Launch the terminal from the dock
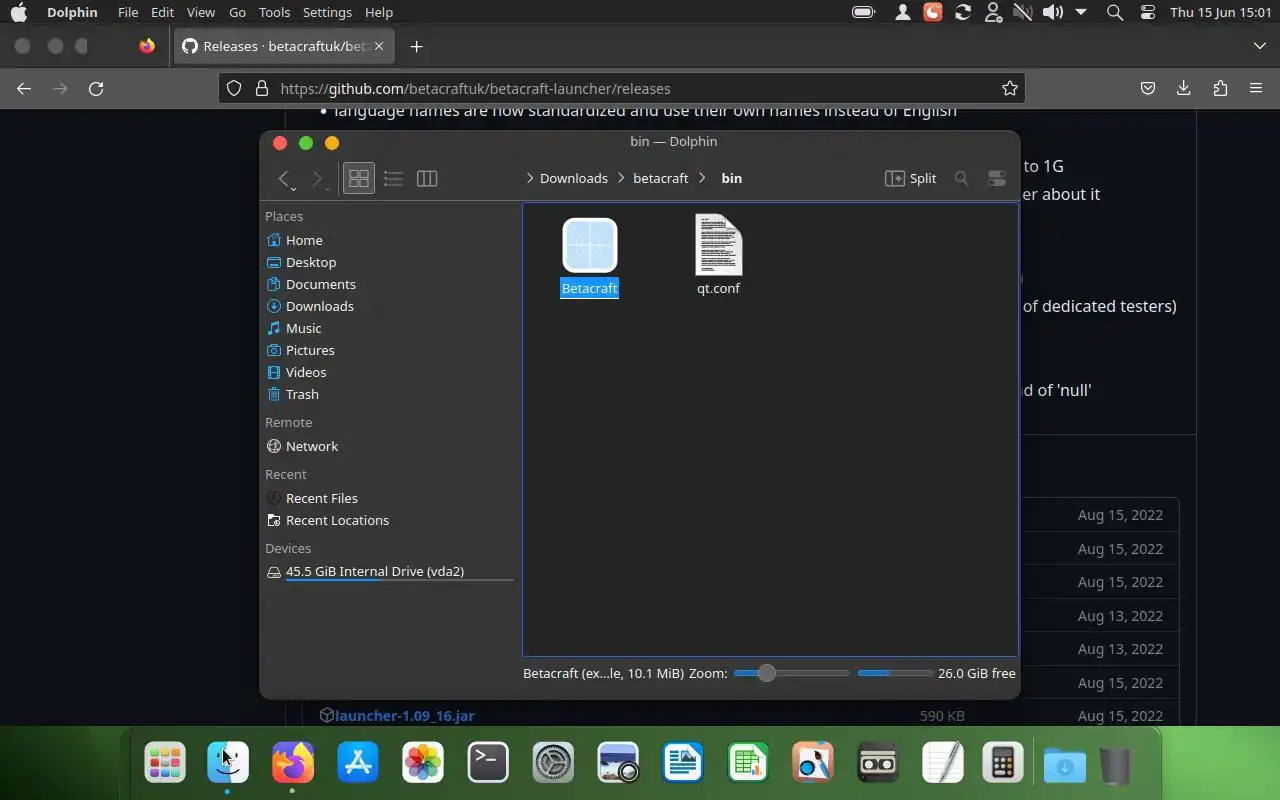 [488, 763]
